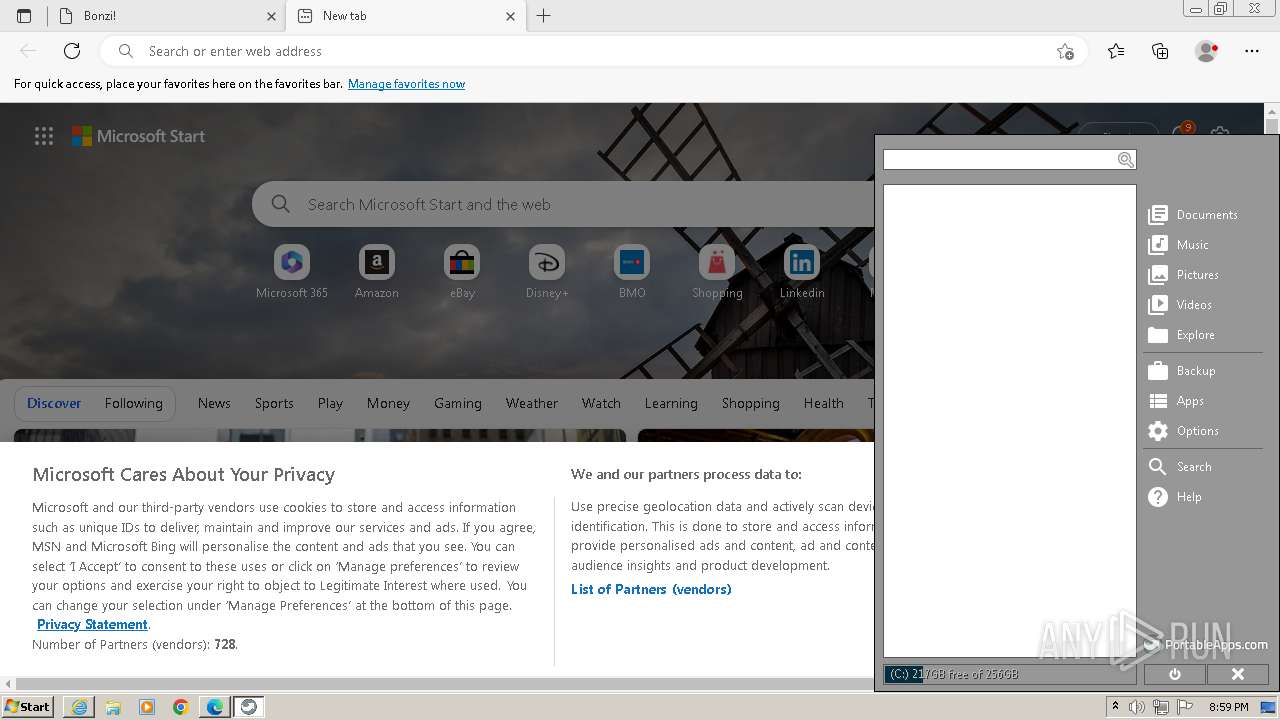Open Documents in PortableApps menu
The width and height of the screenshot is (1280, 720).
pos(1193,215)
